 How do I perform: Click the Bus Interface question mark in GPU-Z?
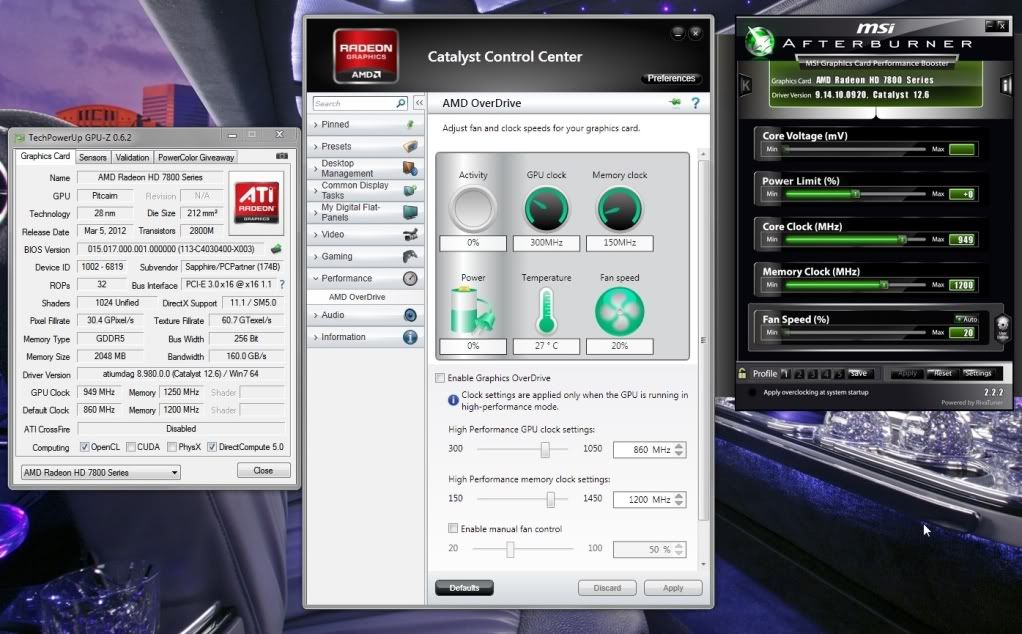282,285
